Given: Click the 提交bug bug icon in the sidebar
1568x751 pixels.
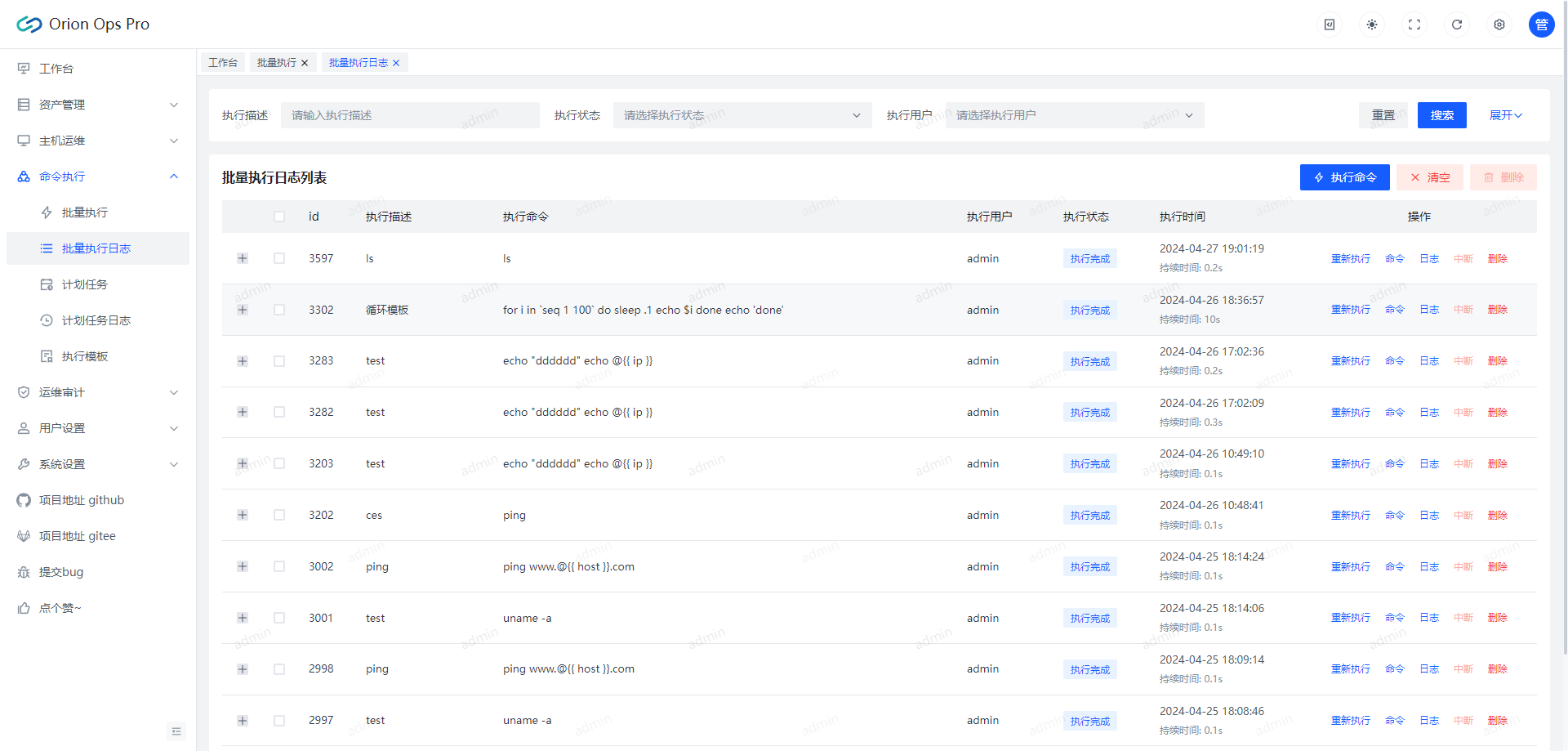Looking at the screenshot, I should click(24, 572).
